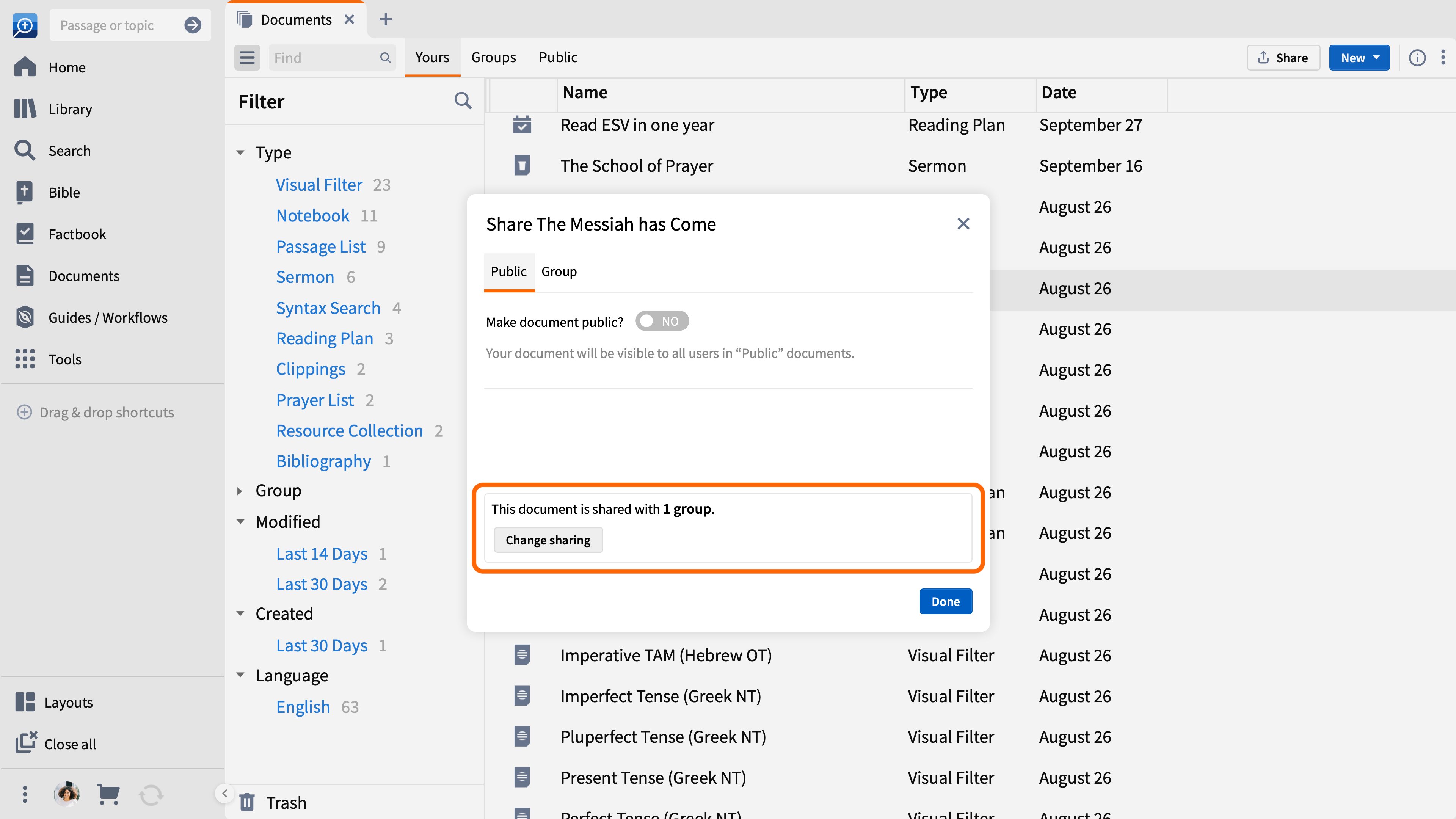
Task: Click the Share toolbar button
Action: tap(1283, 58)
